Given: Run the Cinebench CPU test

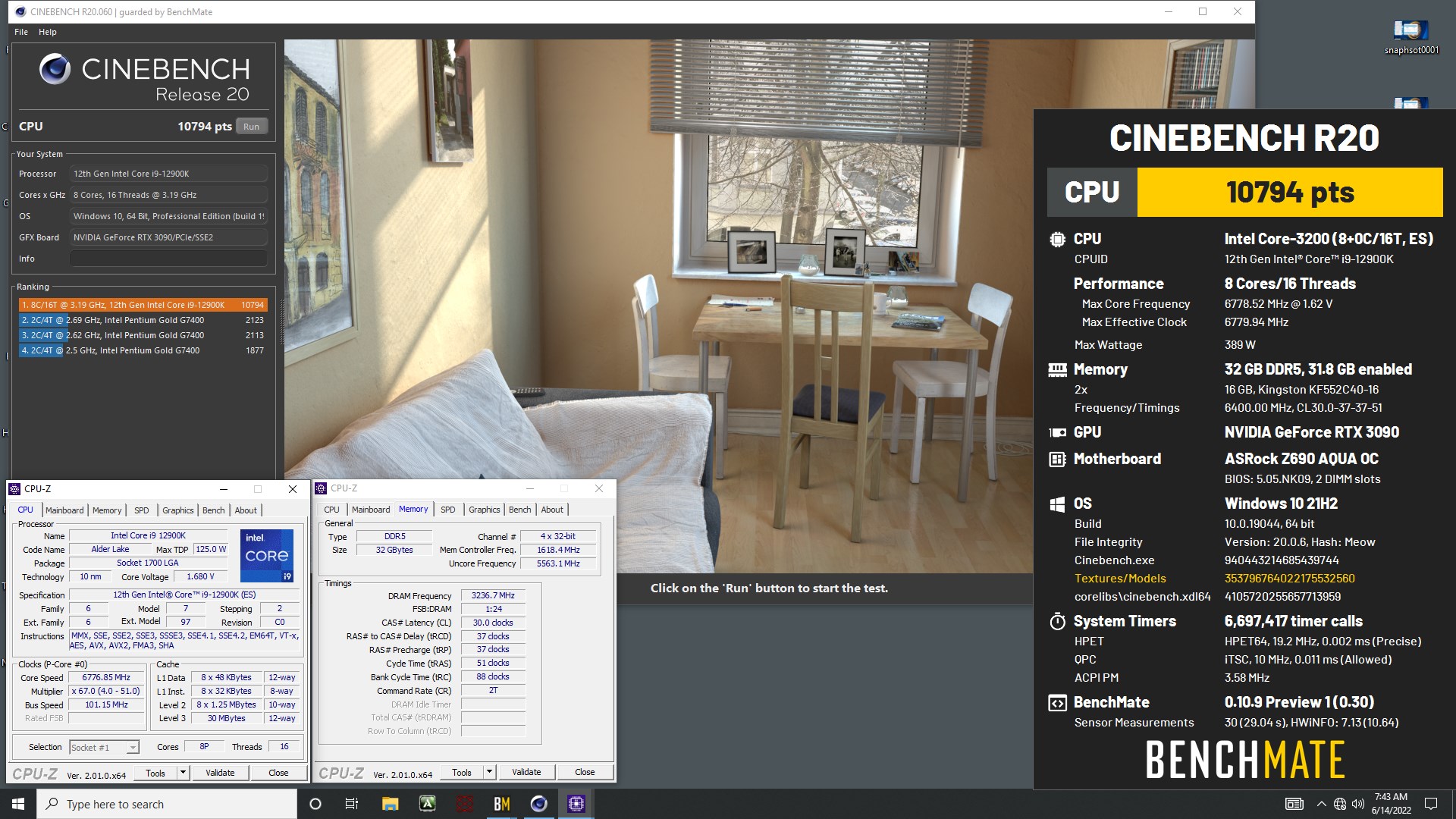Looking at the screenshot, I should click(252, 127).
